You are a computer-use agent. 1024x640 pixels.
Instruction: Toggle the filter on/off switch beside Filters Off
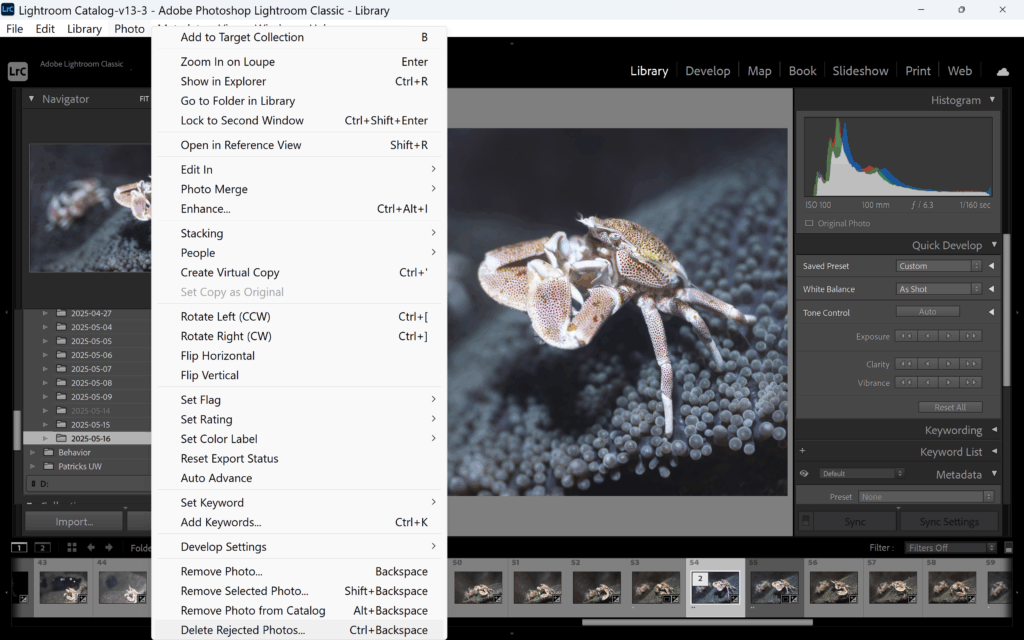tap(1008, 547)
